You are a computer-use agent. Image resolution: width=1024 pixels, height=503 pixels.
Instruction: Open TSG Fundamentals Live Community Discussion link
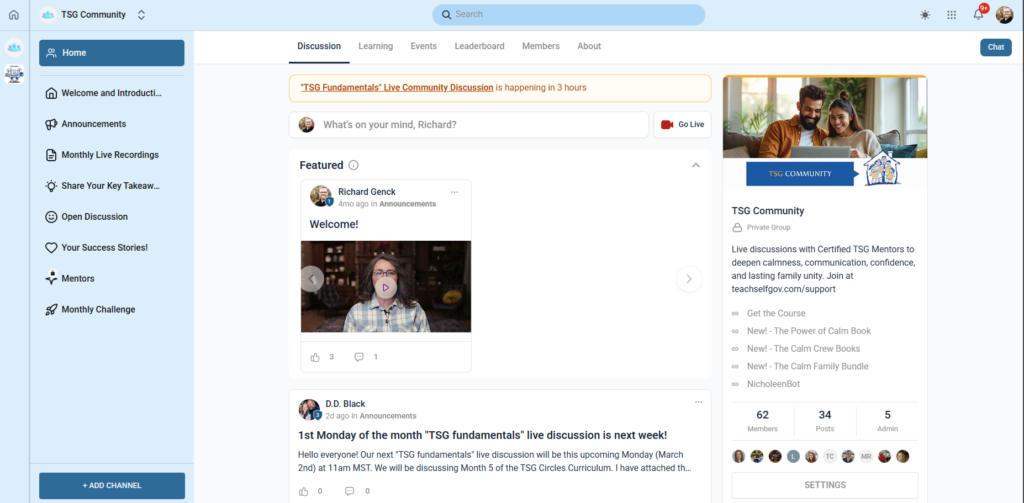coord(397,88)
